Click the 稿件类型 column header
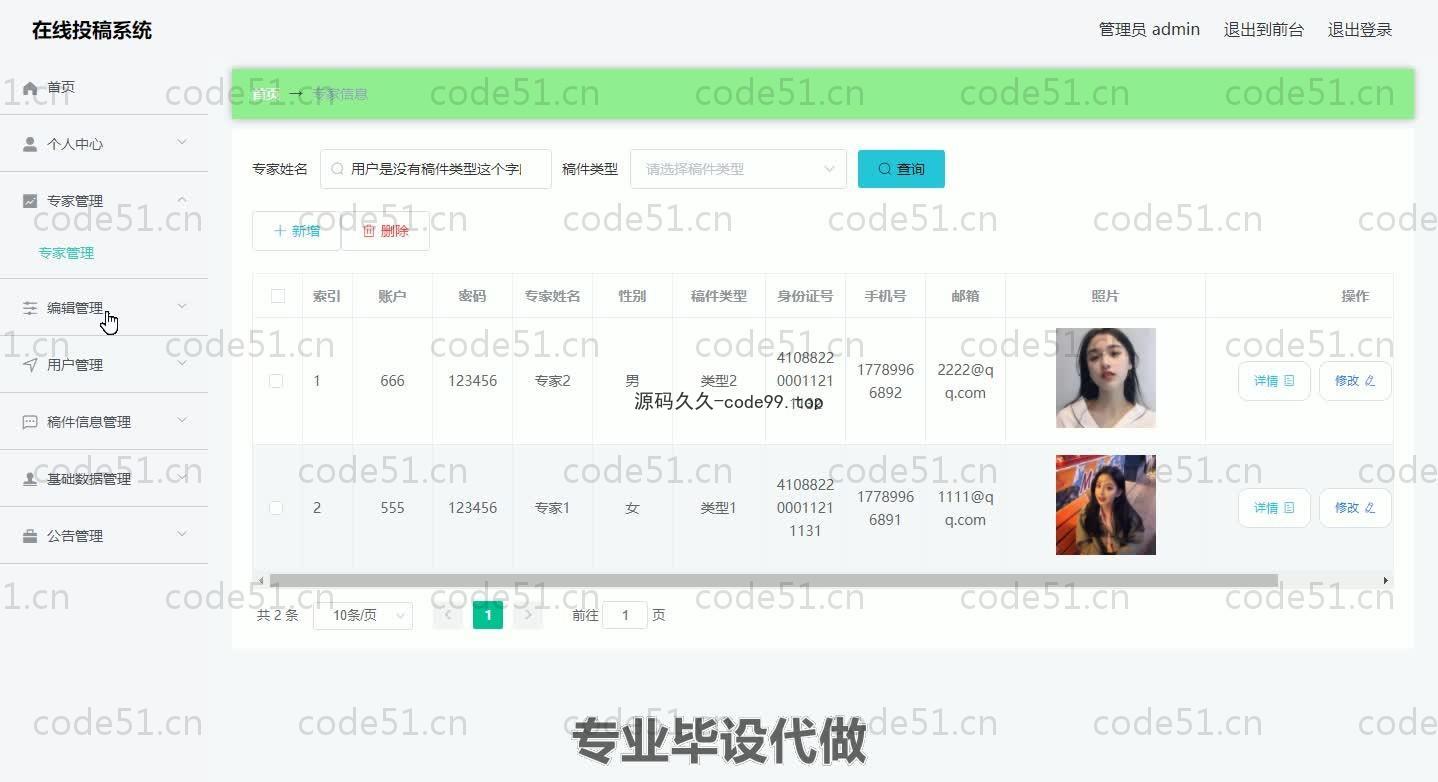This screenshot has width=1438, height=782. 718,296
